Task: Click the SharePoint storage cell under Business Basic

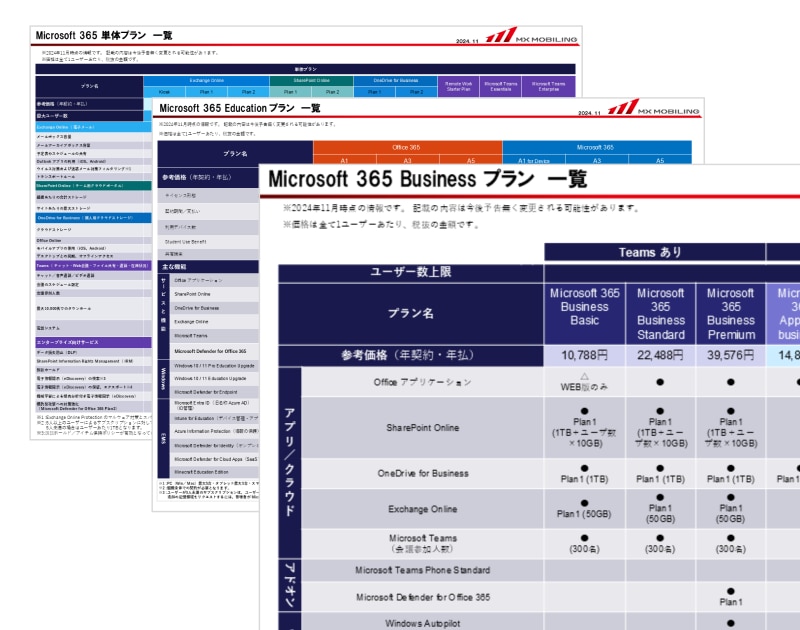Action: point(585,427)
